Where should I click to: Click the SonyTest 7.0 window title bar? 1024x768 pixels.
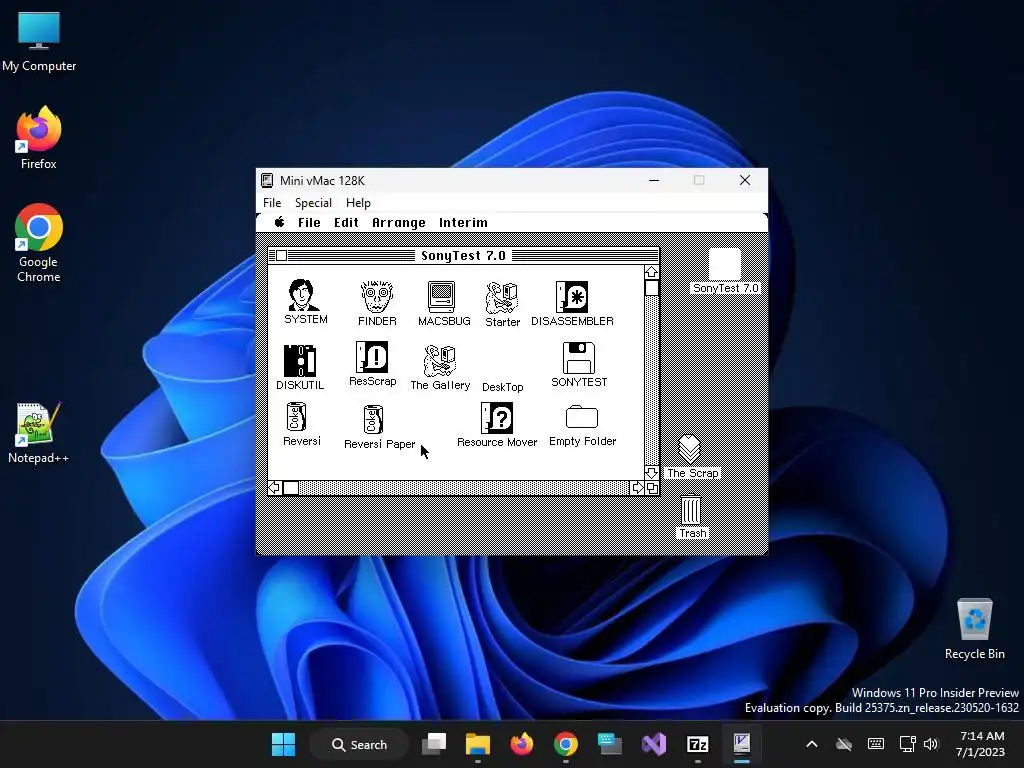click(x=463, y=255)
